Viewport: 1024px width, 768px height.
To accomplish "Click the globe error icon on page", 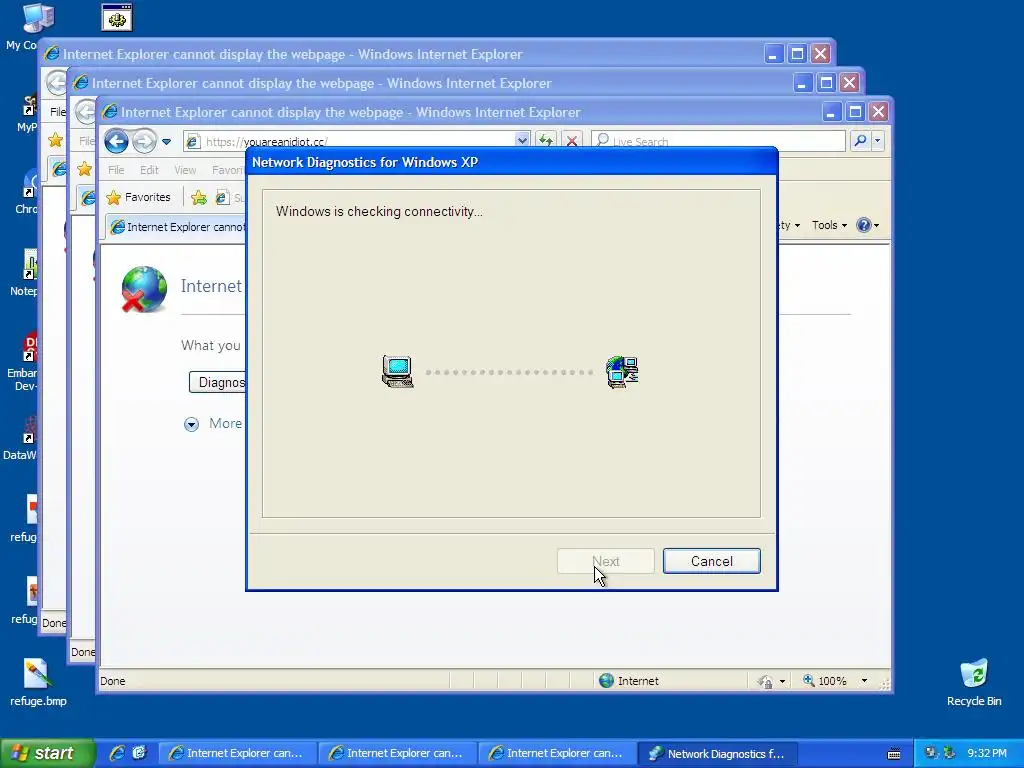I will click(x=144, y=289).
